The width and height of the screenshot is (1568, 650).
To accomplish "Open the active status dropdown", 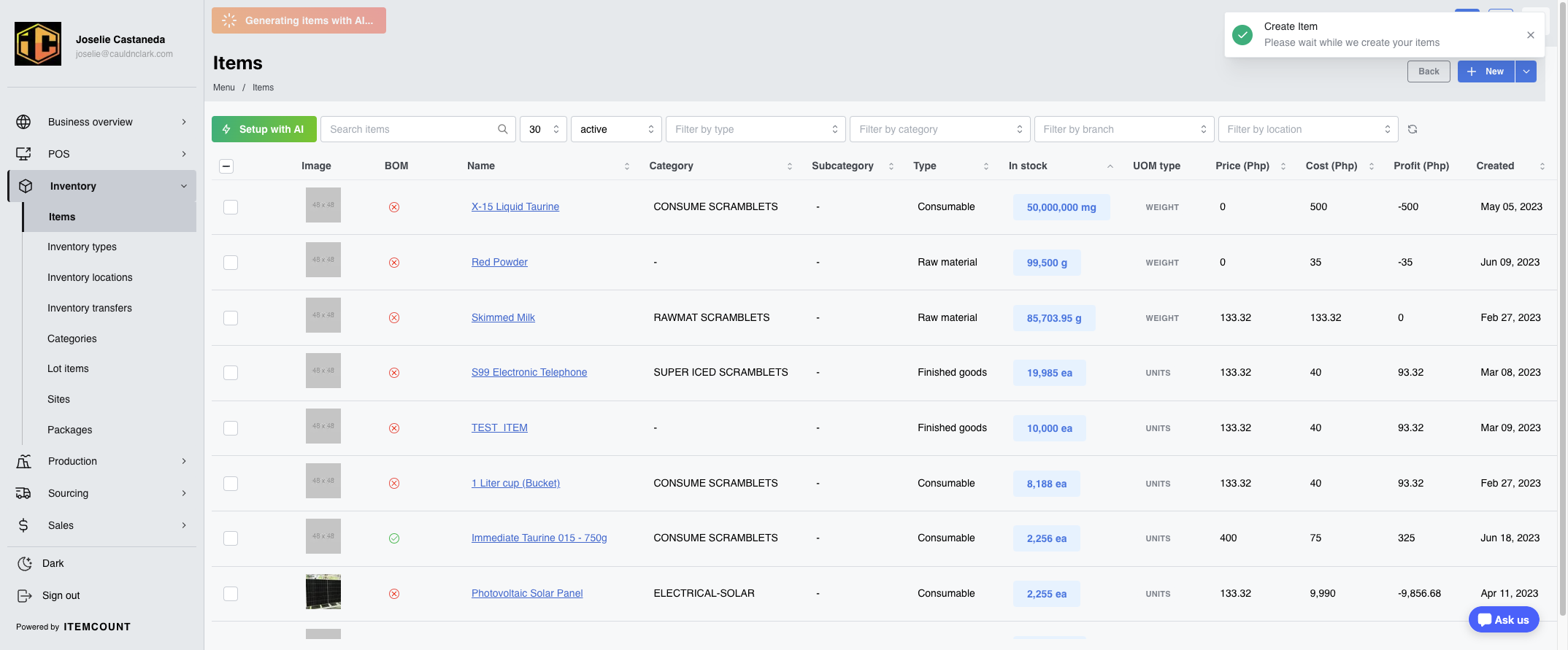I will [x=616, y=129].
